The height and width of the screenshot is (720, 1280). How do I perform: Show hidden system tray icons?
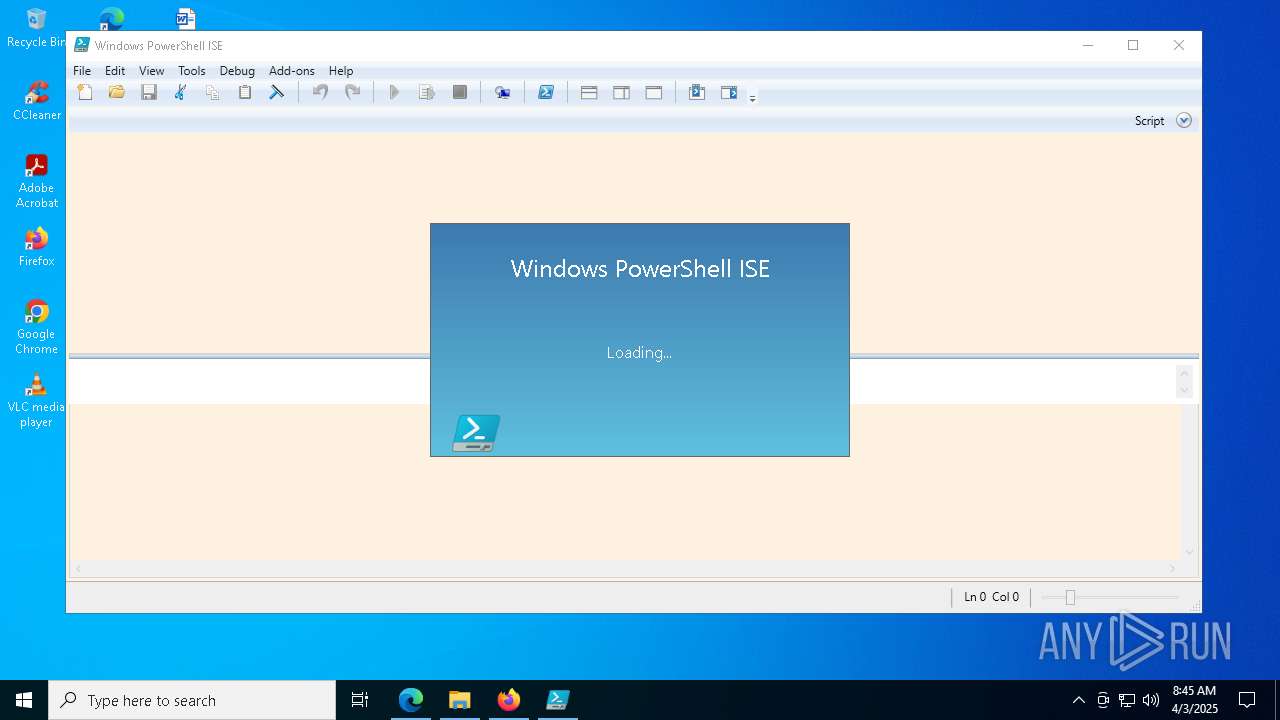(1078, 700)
